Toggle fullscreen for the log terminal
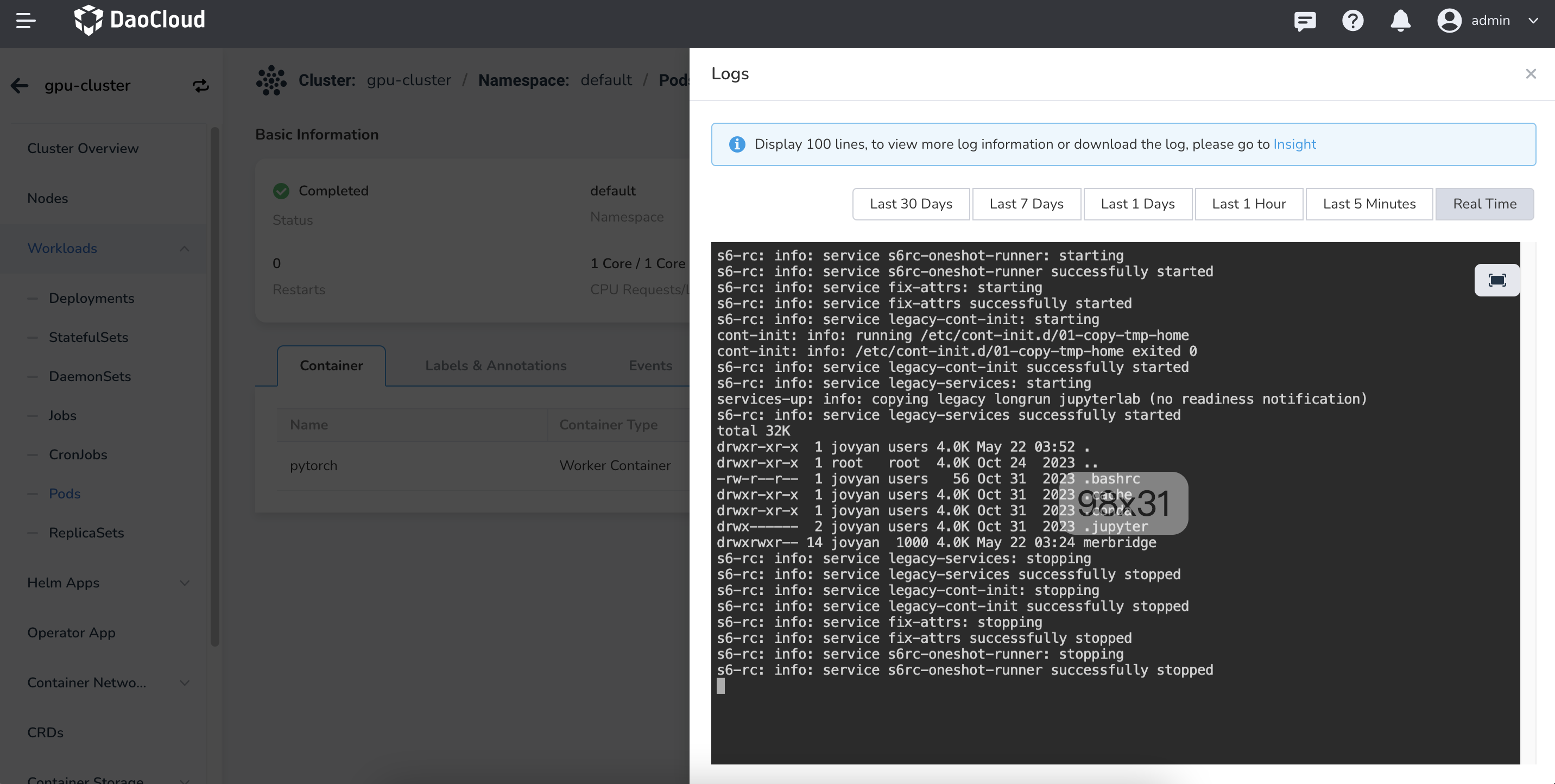 (x=1496, y=280)
